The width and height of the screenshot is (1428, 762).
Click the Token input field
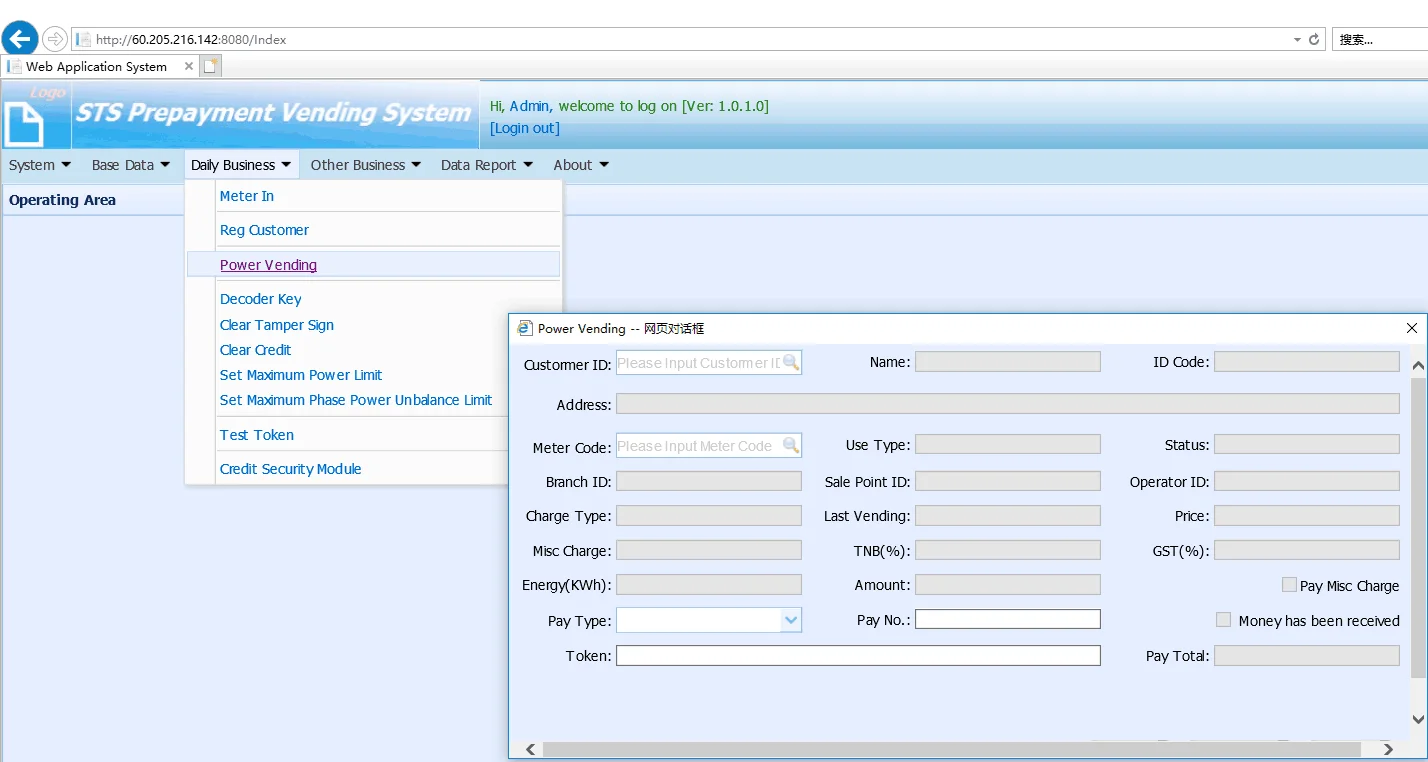coord(857,656)
